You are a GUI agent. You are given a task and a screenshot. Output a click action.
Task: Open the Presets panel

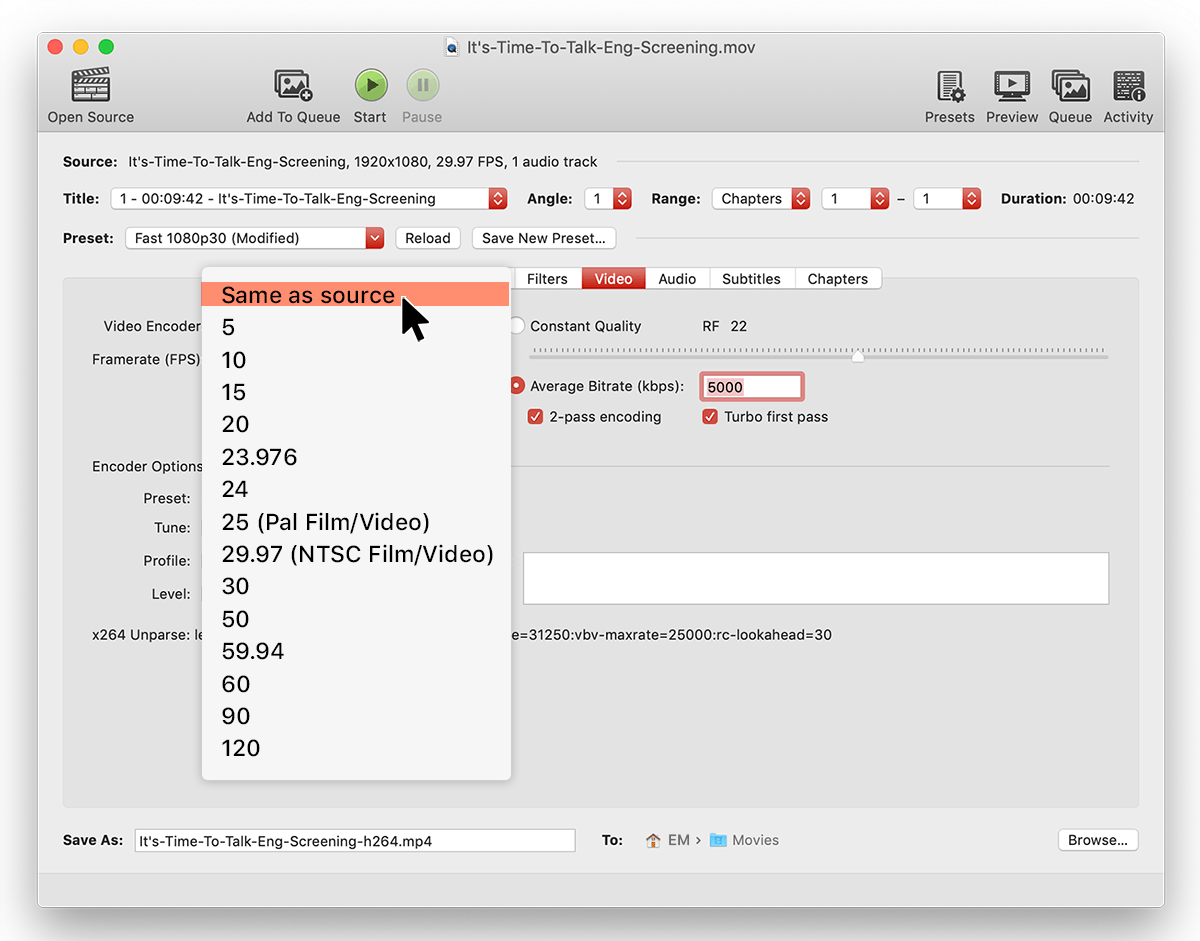949,95
